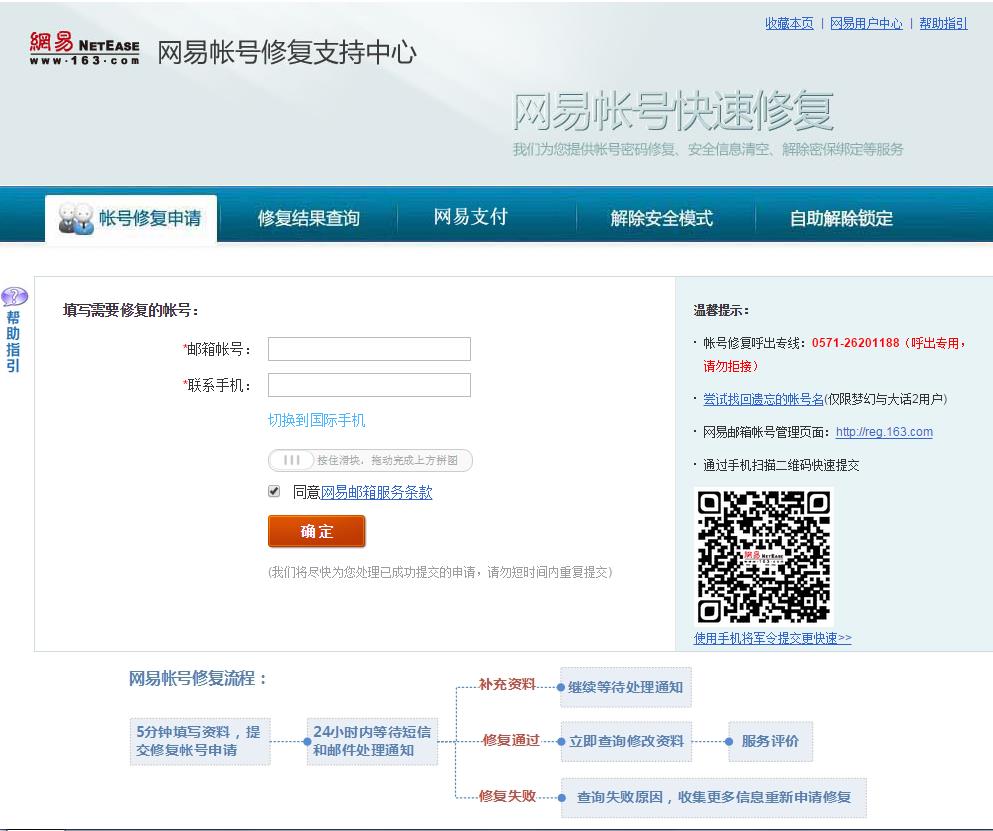The image size is (993, 831).
Task: Click 切换到国际手机 link
Action: [317, 420]
